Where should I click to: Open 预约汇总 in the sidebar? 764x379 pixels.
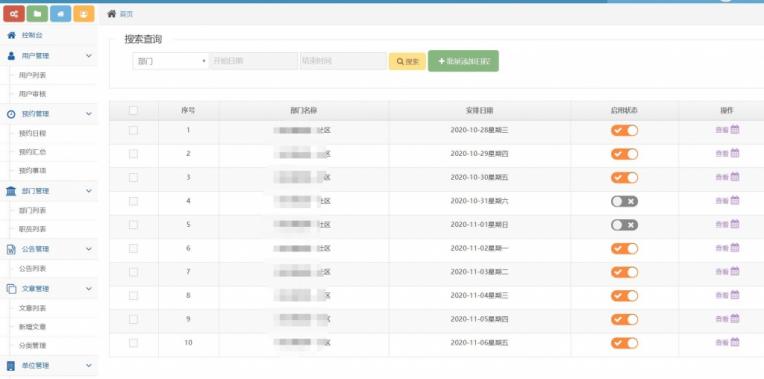(x=33, y=152)
